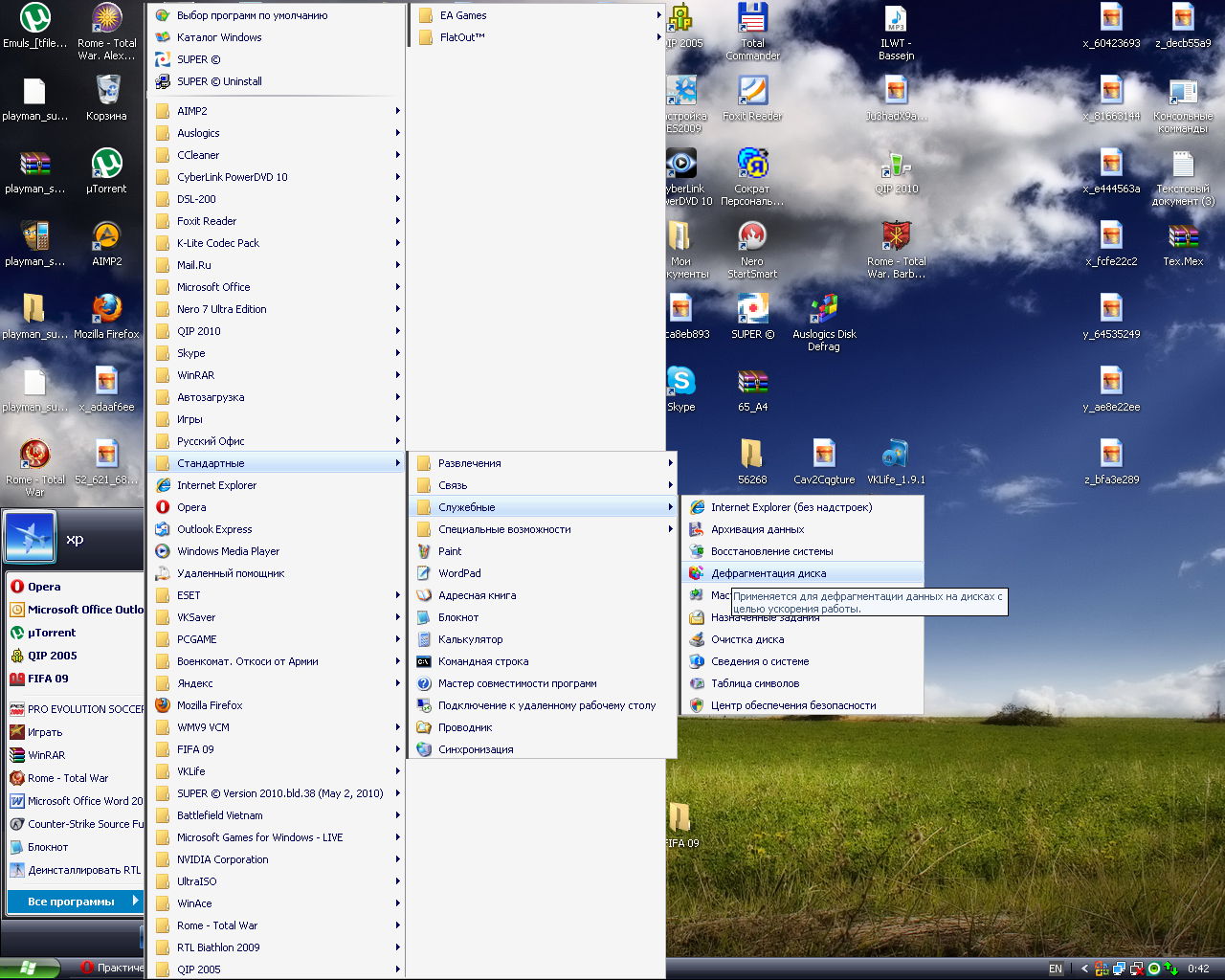Open the Стандартные submenu
The width and height of the screenshot is (1225, 980).
[x=277, y=463]
